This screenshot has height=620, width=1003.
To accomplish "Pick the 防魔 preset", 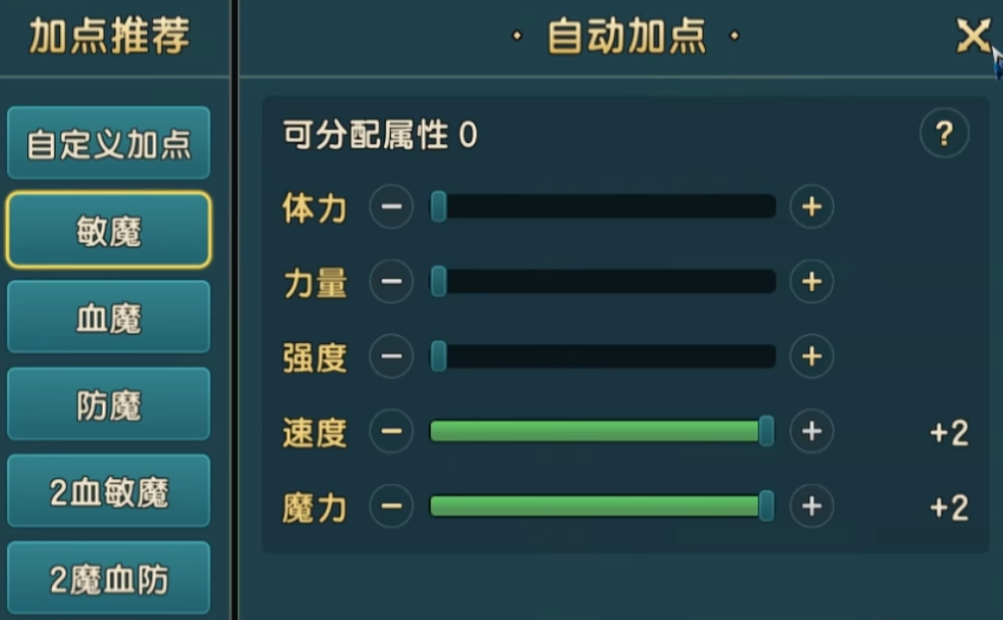I will tap(109, 405).
